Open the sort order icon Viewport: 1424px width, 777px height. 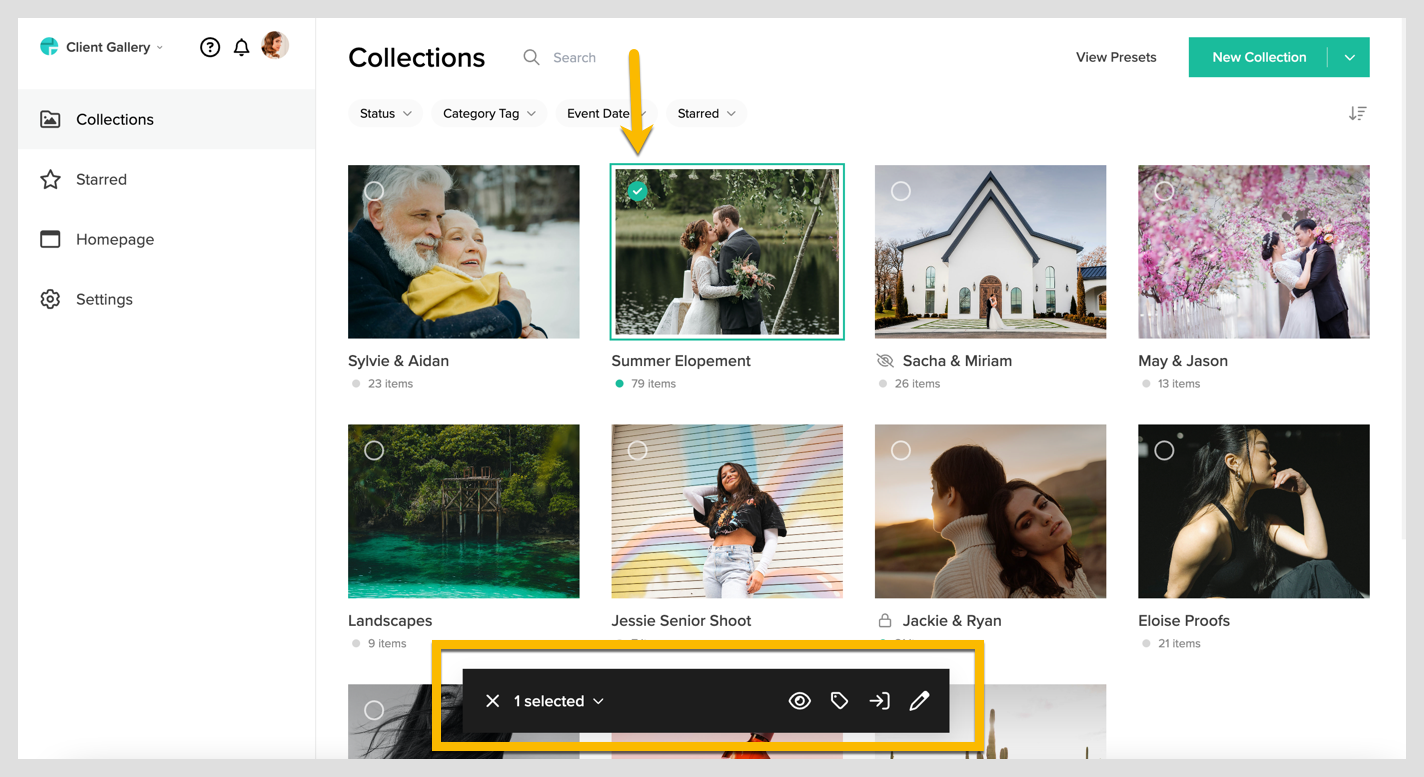coord(1357,113)
